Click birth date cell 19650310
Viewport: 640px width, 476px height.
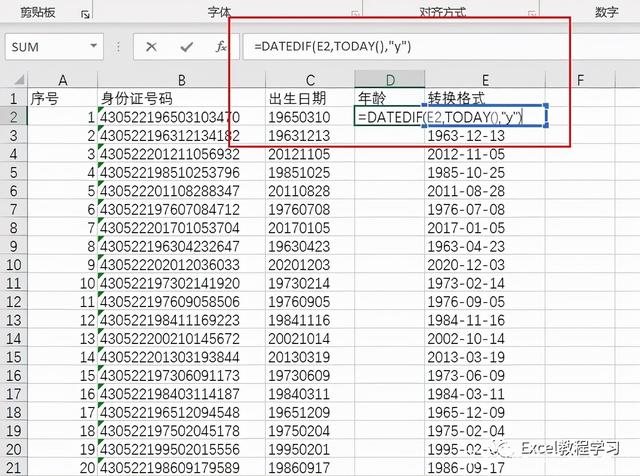[310, 117]
